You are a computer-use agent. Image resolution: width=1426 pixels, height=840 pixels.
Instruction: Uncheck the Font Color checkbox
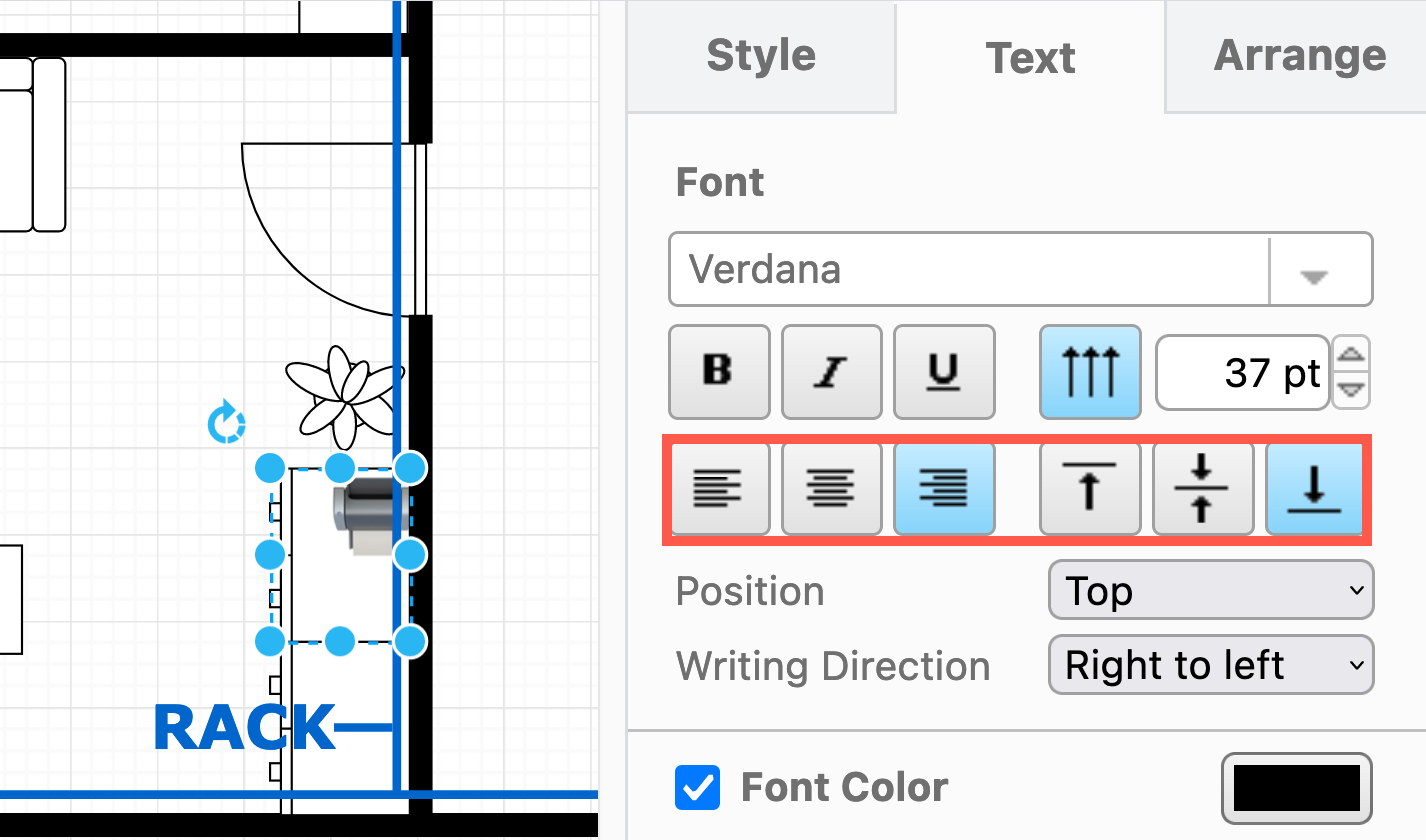[x=697, y=787]
